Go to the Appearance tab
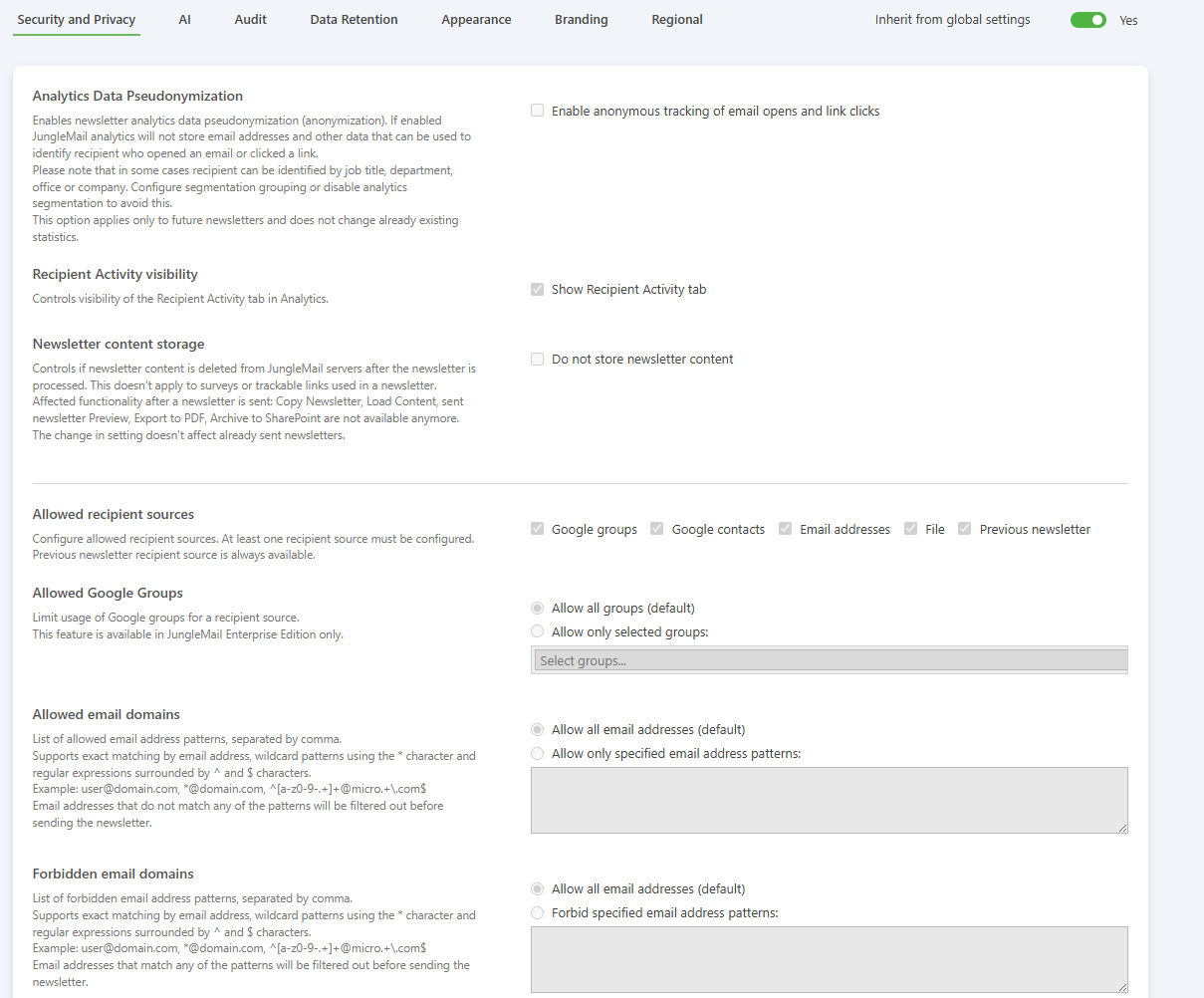 pos(476,19)
